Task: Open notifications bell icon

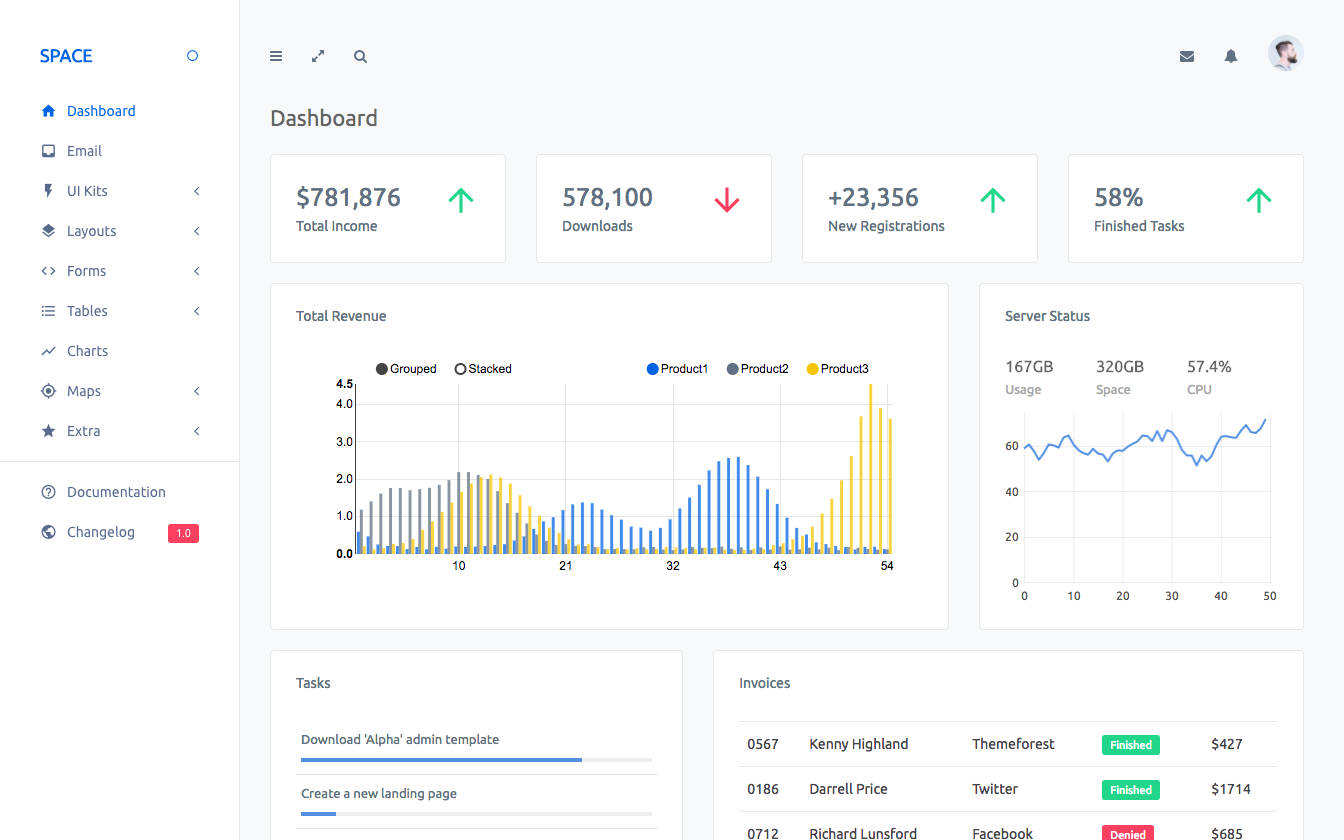Action: click(1231, 57)
